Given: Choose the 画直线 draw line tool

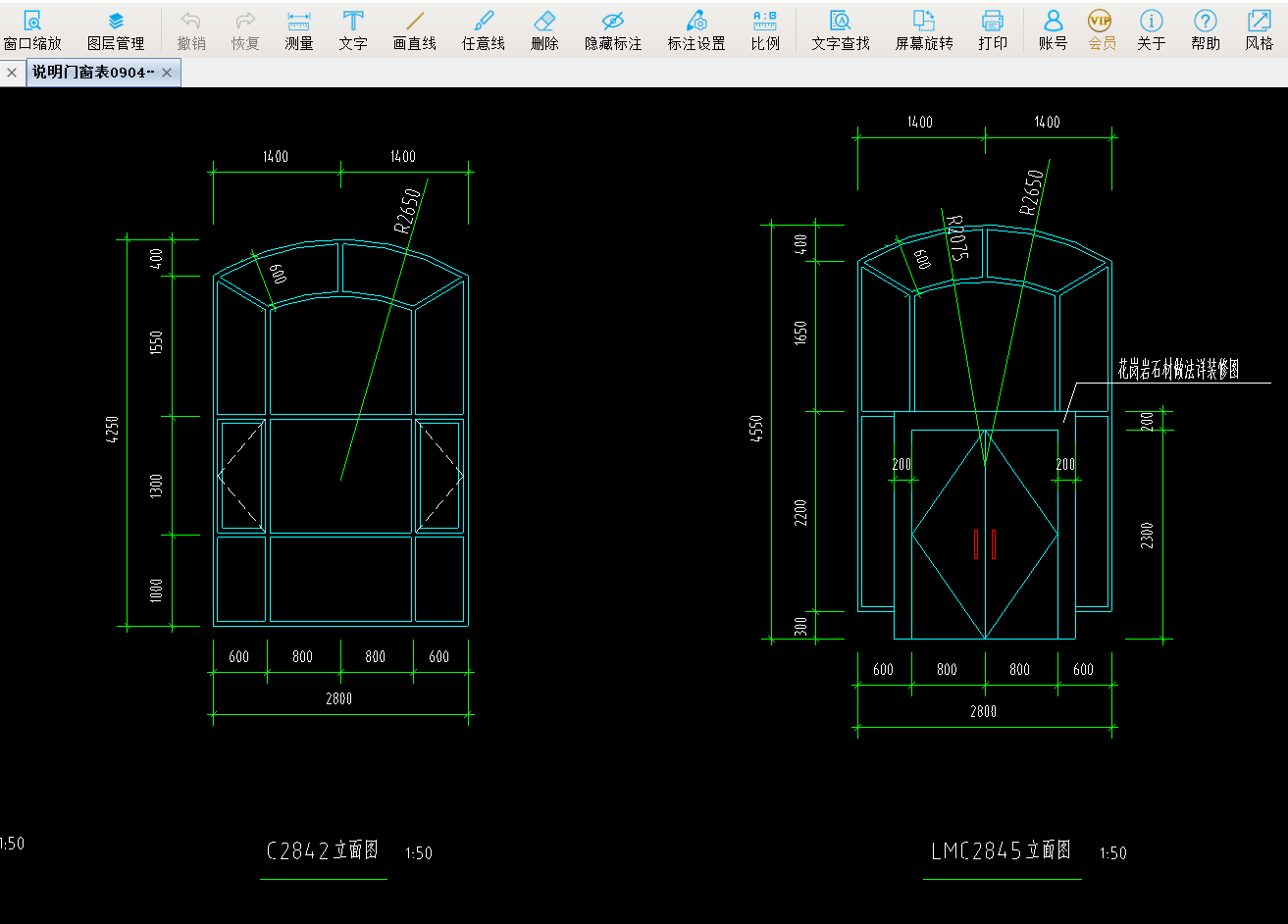Looking at the screenshot, I should (x=414, y=30).
